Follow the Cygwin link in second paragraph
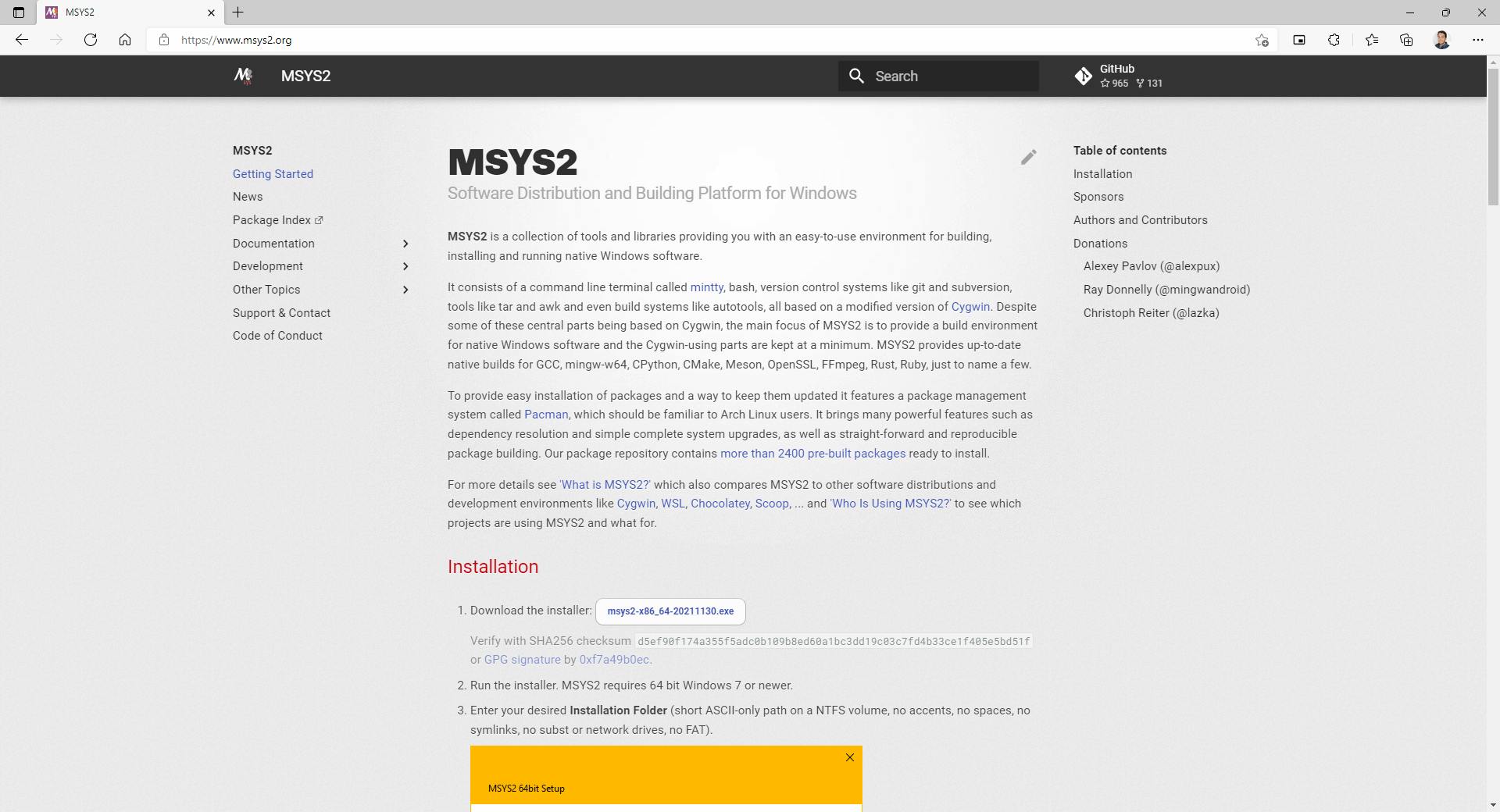 (970, 307)
